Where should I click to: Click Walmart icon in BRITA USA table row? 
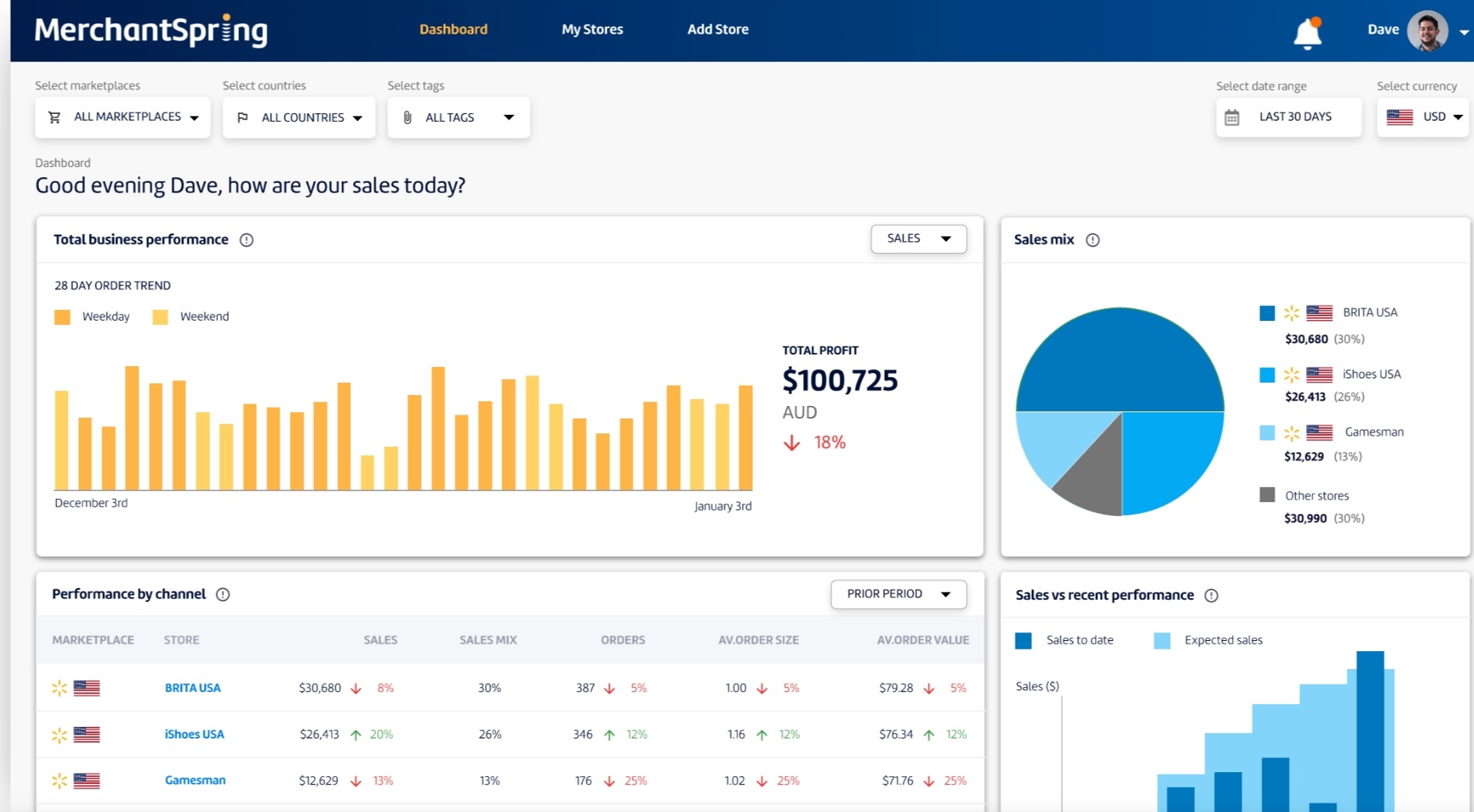(59, 688)
